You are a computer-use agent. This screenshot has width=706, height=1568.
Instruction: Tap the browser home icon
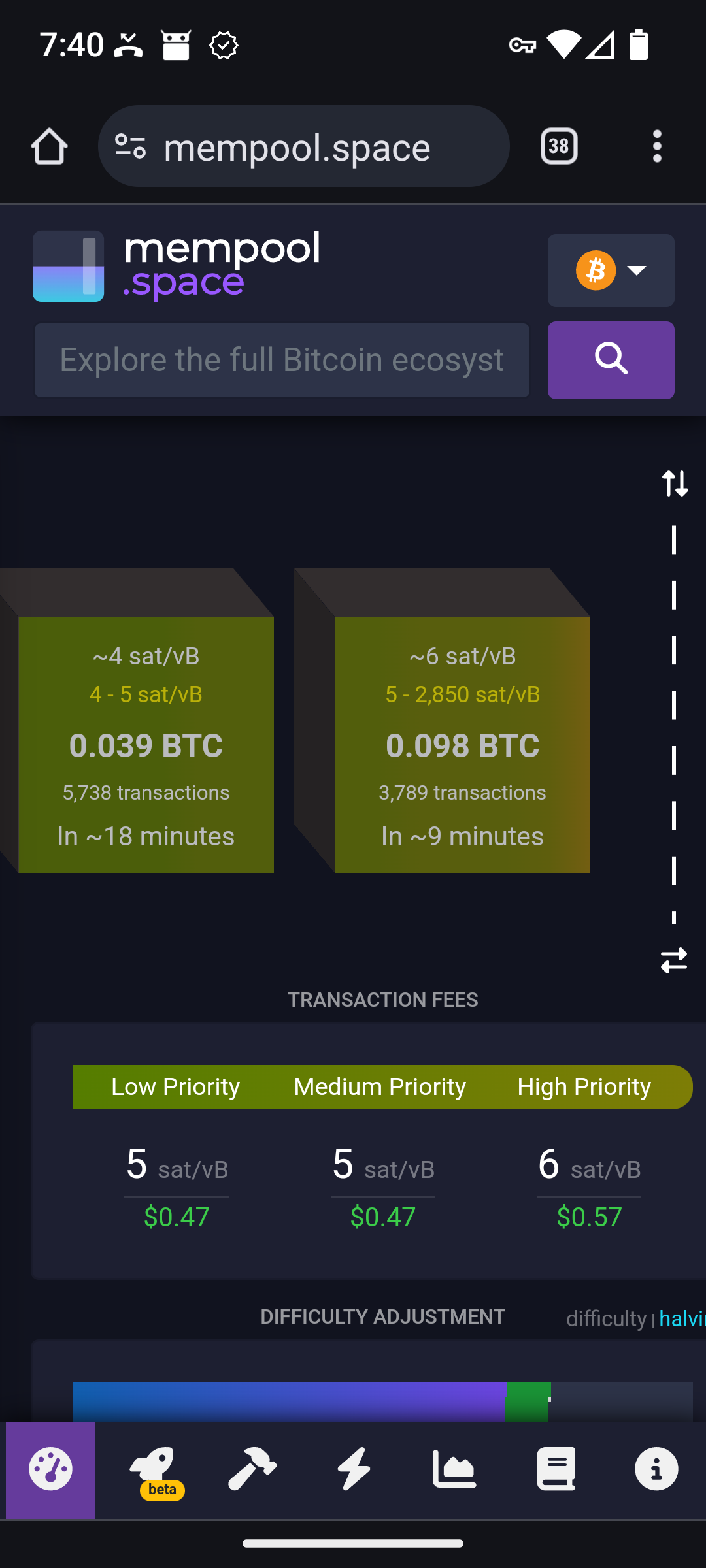[x=49, y=146]
